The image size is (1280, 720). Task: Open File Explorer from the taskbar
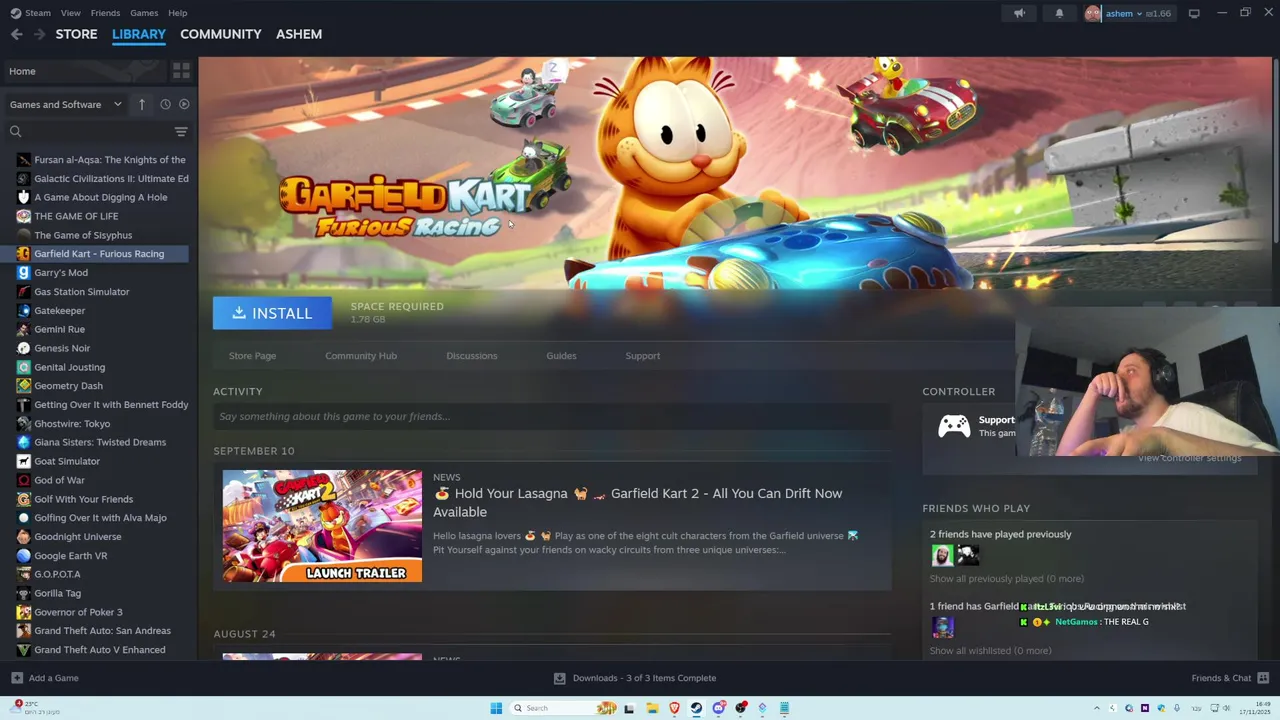(x=652, y=708)
